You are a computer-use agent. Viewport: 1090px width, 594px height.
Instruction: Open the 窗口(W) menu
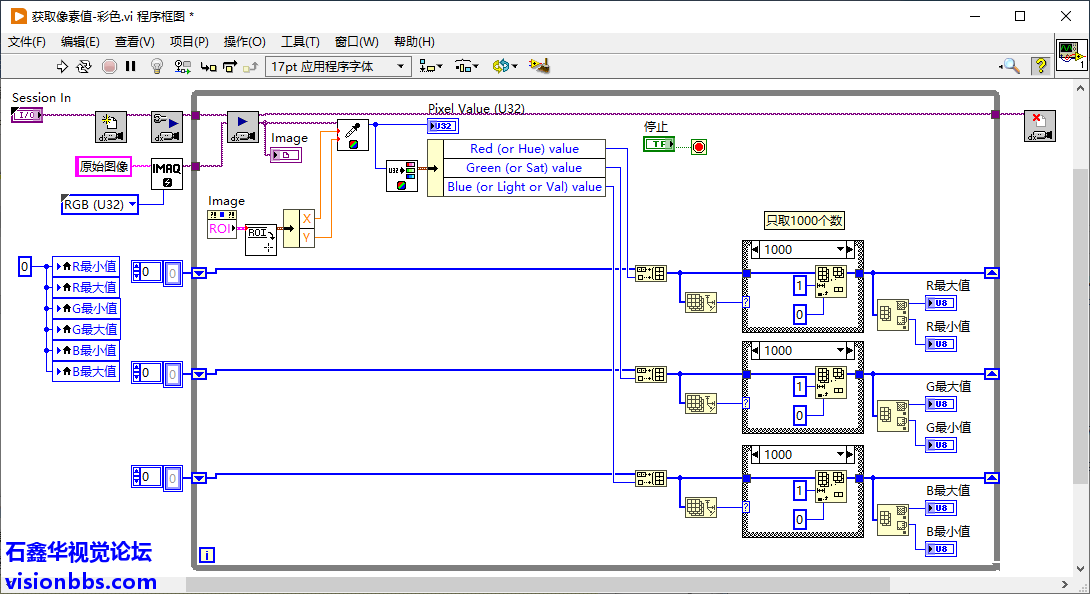[x=357, y=42]
